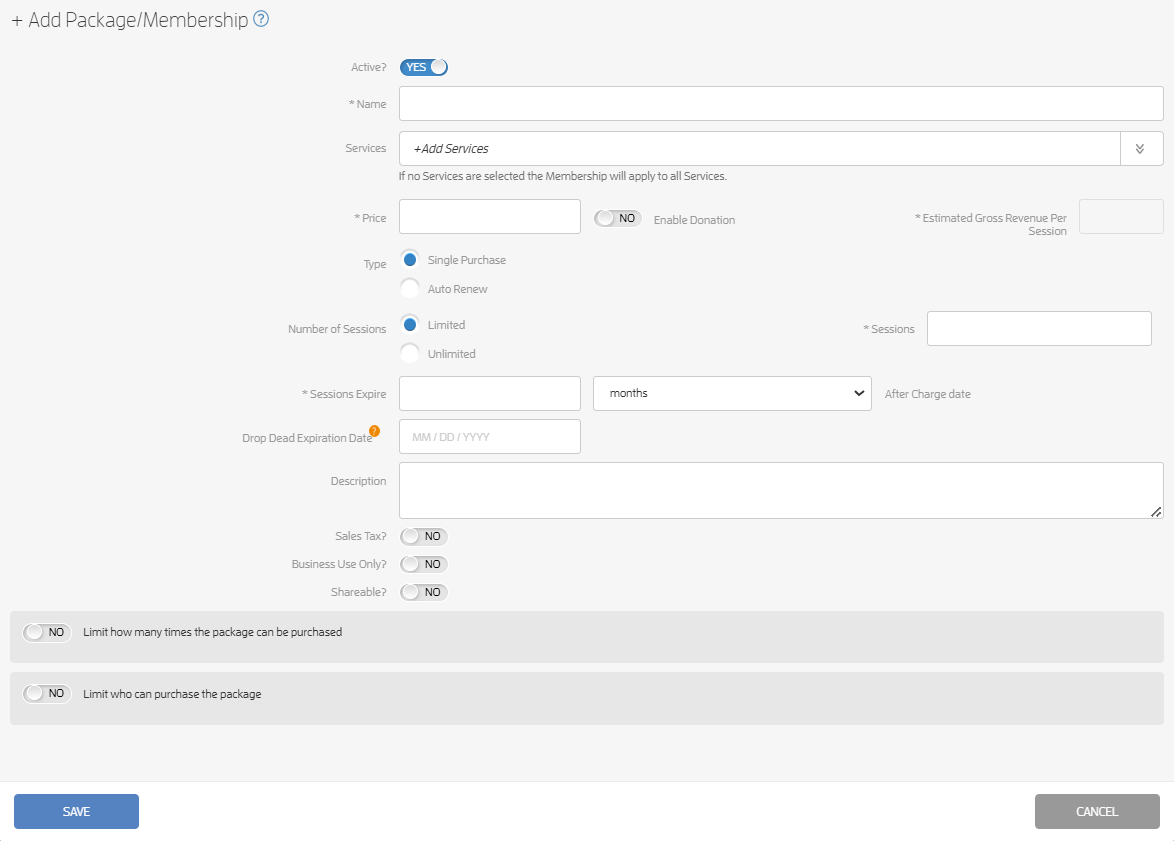This screenshot has width=1174, height=841.
Task: Click the orange Drop Dead Expiration Date info icon
Action: click(x=374, y=431)
